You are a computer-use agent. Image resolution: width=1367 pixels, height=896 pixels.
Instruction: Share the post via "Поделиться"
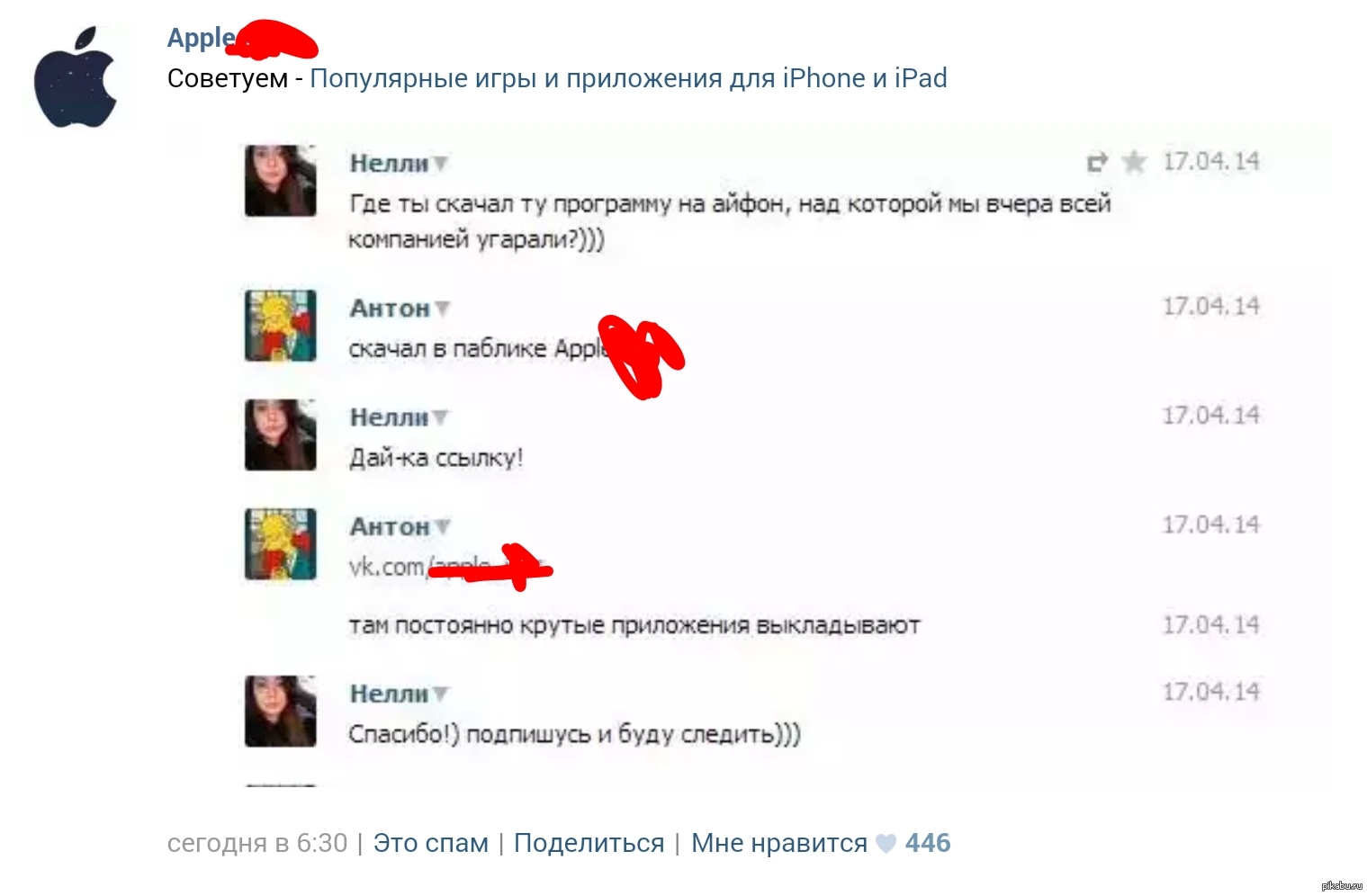click(x=589, y=843)
